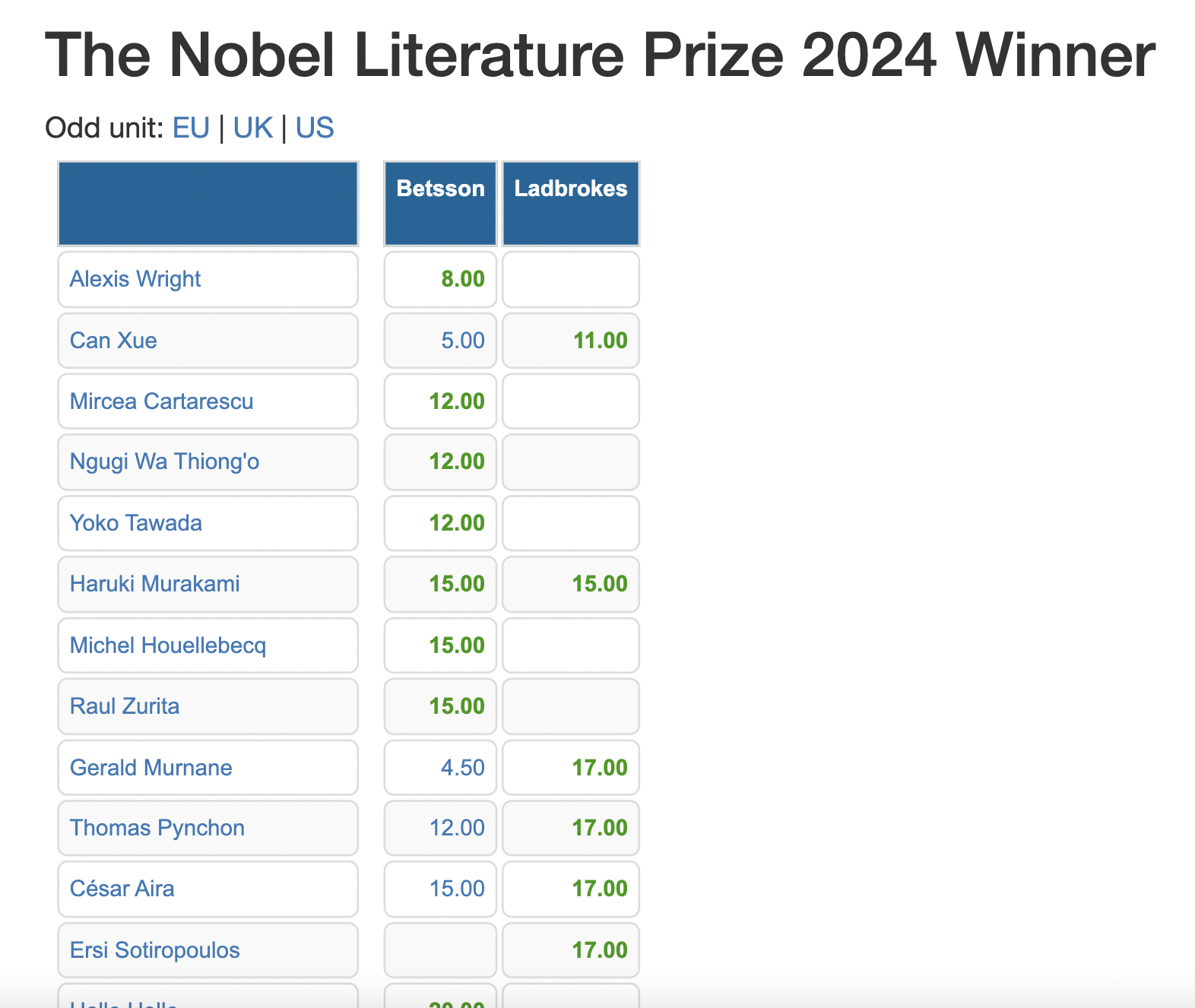Screen dimensions: 1195x1008
Task: Switch odds unit to UK
Action: tap(252, 128)
